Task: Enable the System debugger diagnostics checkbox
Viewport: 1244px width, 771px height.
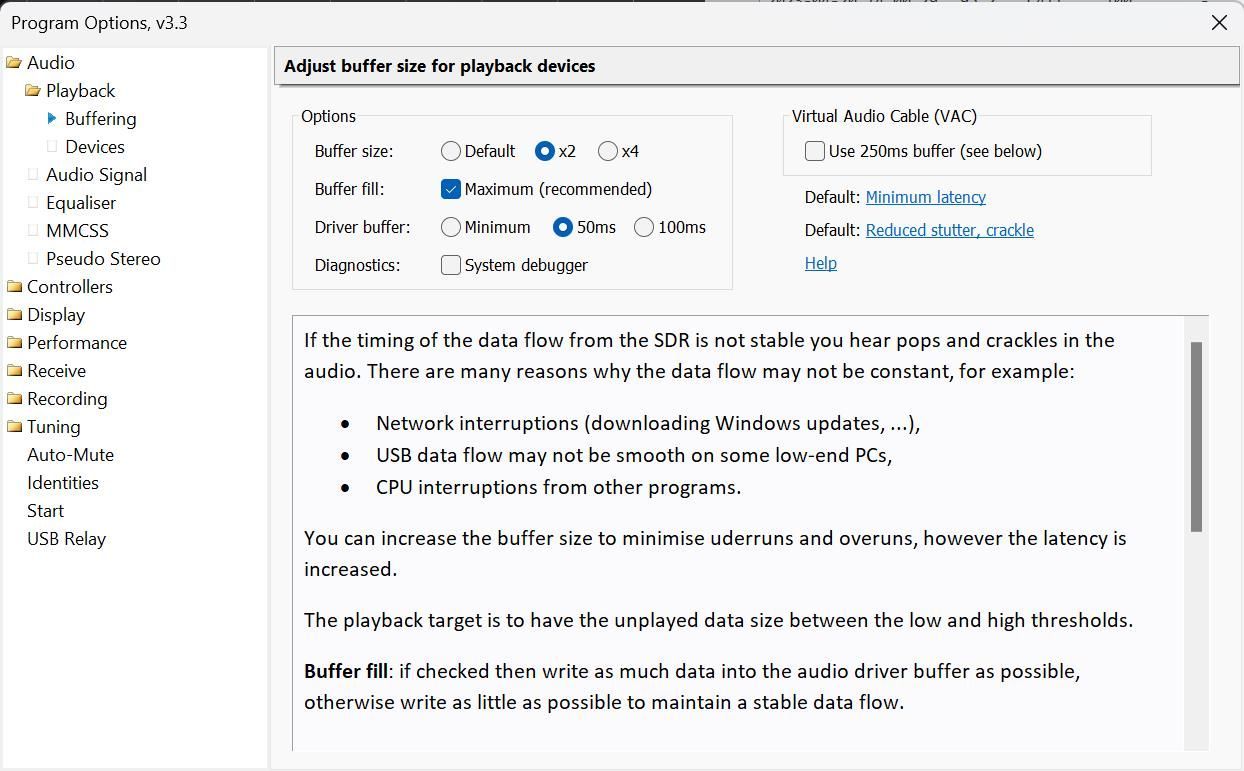Action: click(451, 265)
